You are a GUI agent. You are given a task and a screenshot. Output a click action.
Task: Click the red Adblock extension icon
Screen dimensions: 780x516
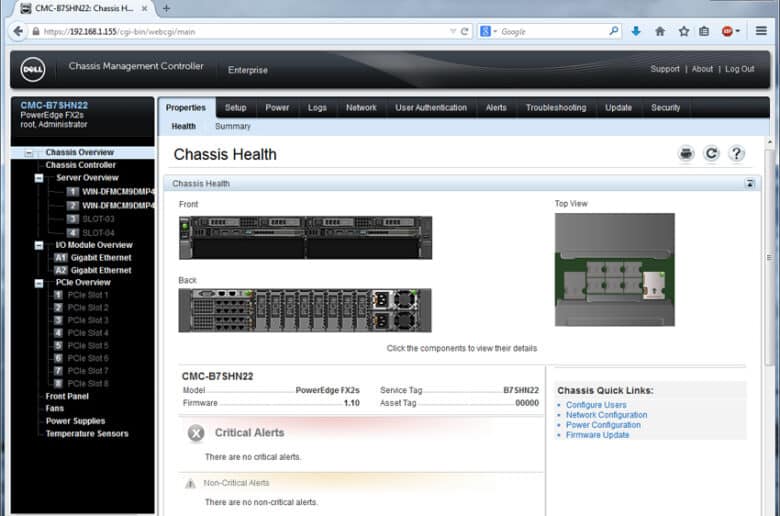click(x=727, y=31)
